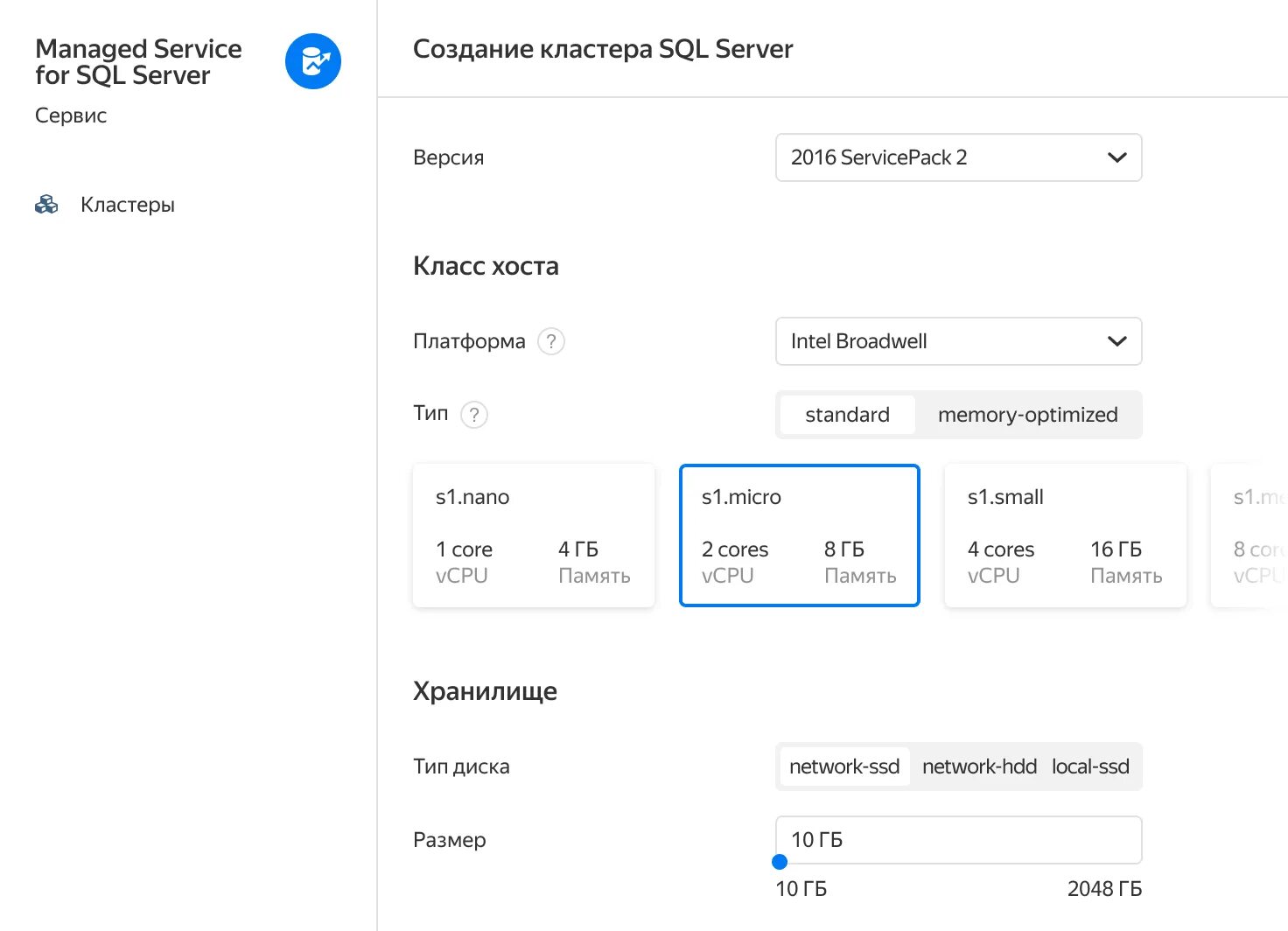Viewport: 1288px width, 931px height.
Task: Select local-ssd disk type
Action: [x=1090, y=766]
